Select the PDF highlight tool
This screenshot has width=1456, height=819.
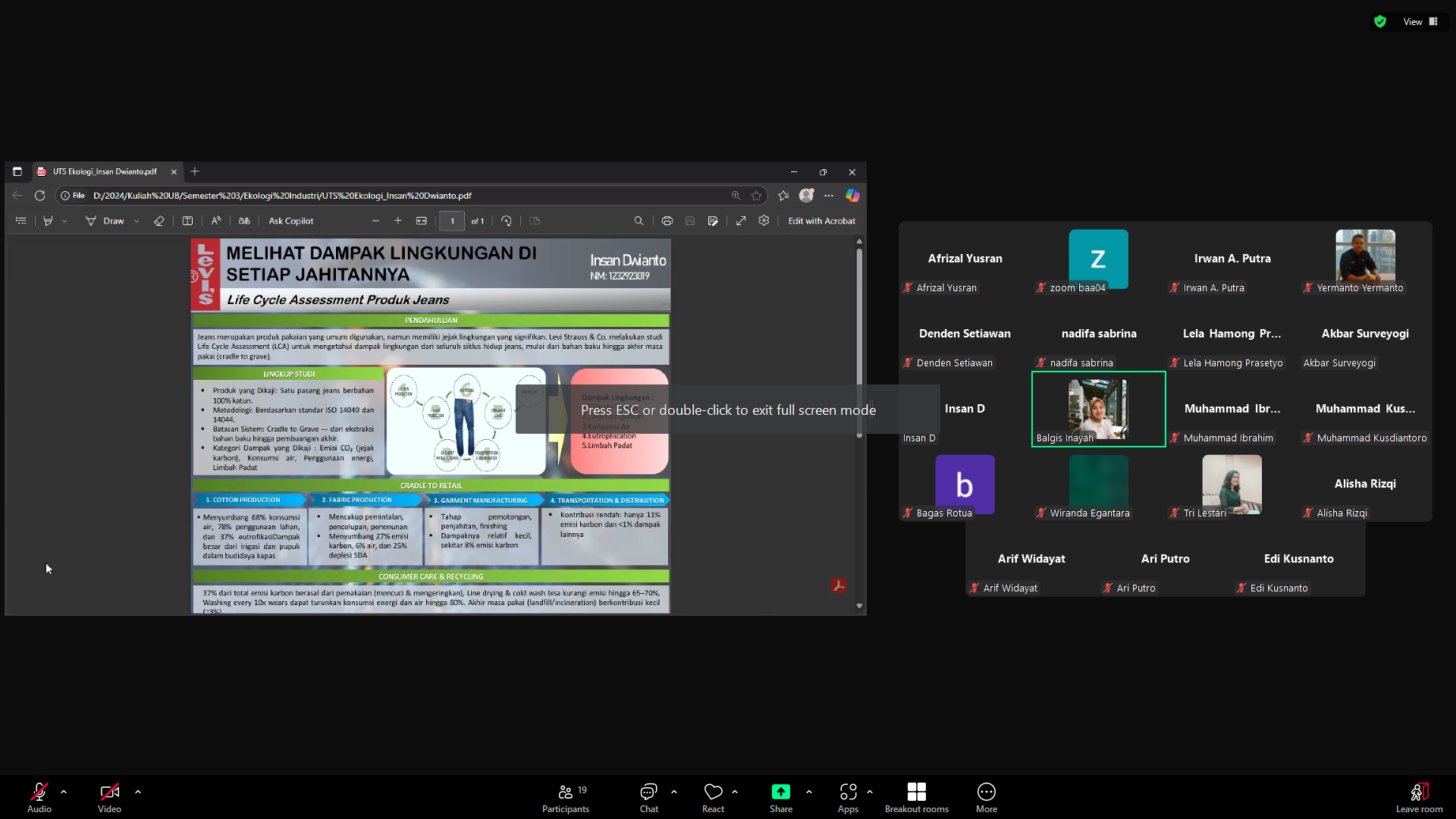[x=48, y=221]
